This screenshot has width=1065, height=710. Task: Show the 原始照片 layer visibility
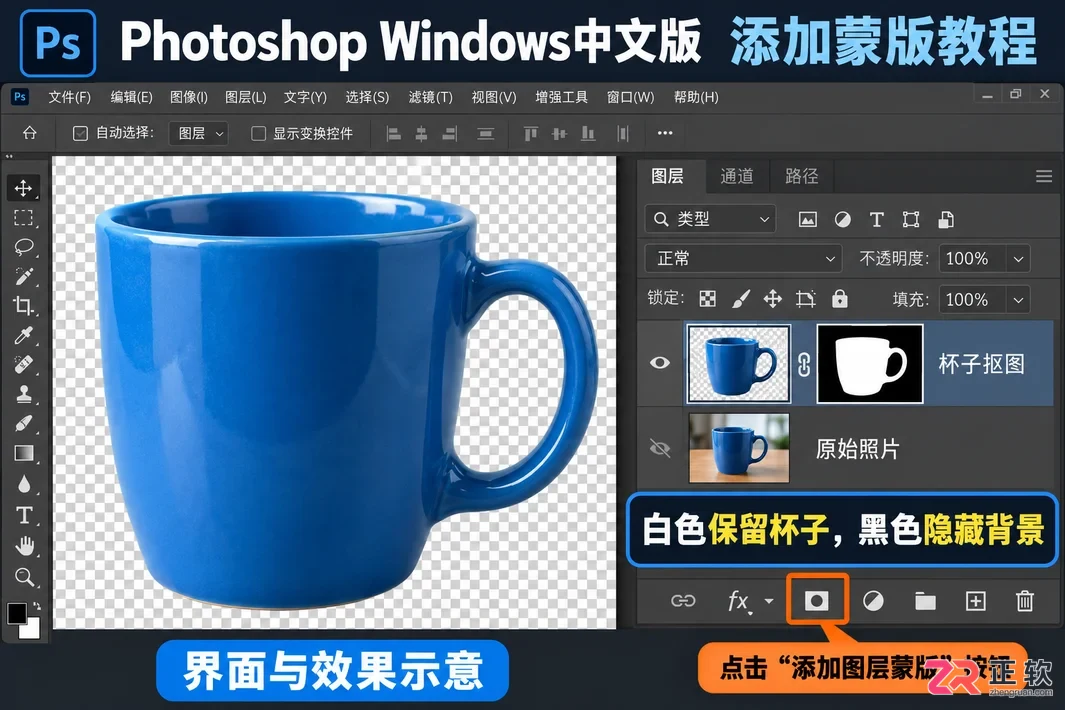pyautogui.click(x=660, y=448)
